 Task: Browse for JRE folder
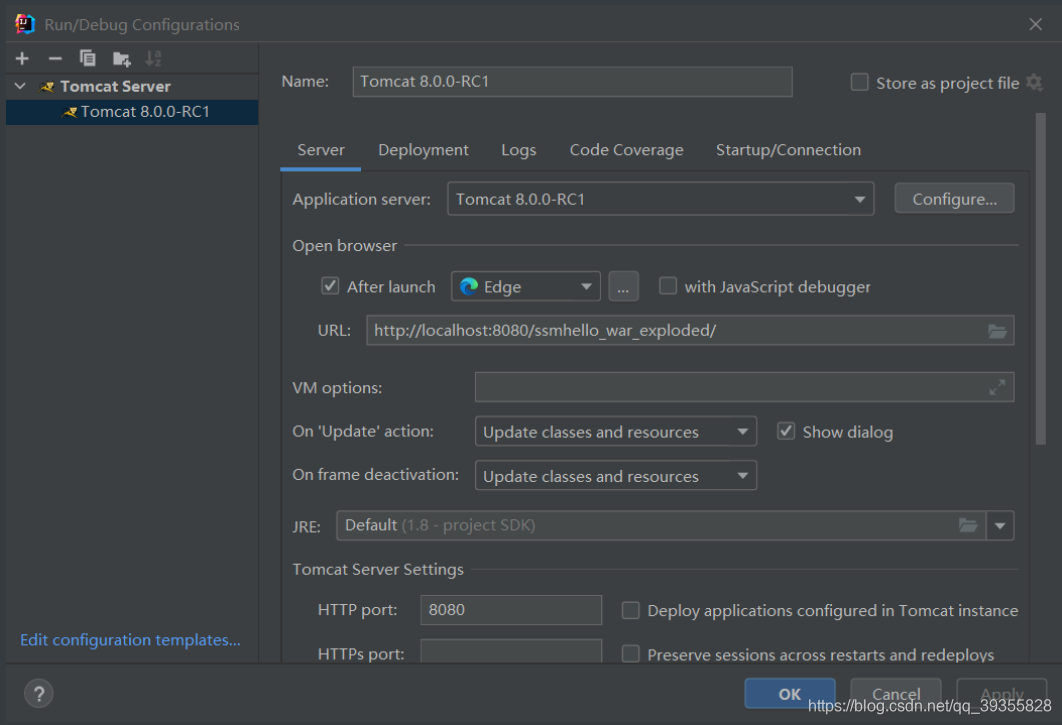click(968, 525)
